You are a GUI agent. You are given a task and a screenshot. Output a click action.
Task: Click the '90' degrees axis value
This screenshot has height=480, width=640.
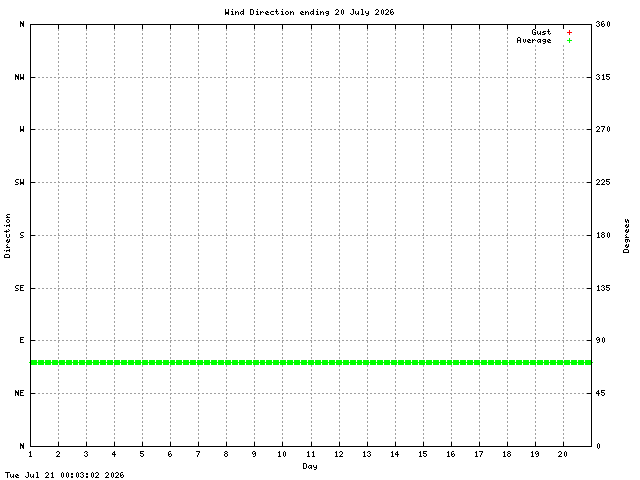click(x=600, y=340)
